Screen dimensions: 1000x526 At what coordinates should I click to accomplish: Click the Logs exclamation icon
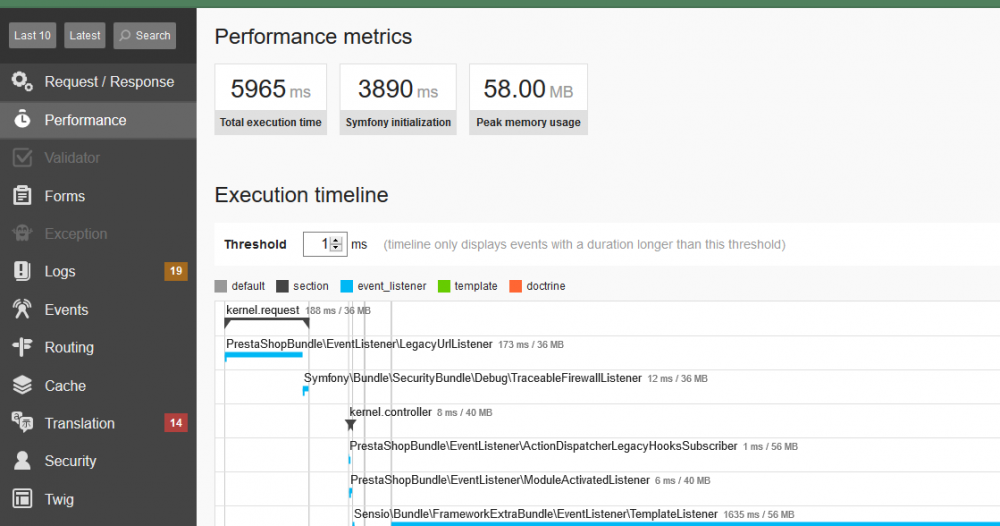22,272
